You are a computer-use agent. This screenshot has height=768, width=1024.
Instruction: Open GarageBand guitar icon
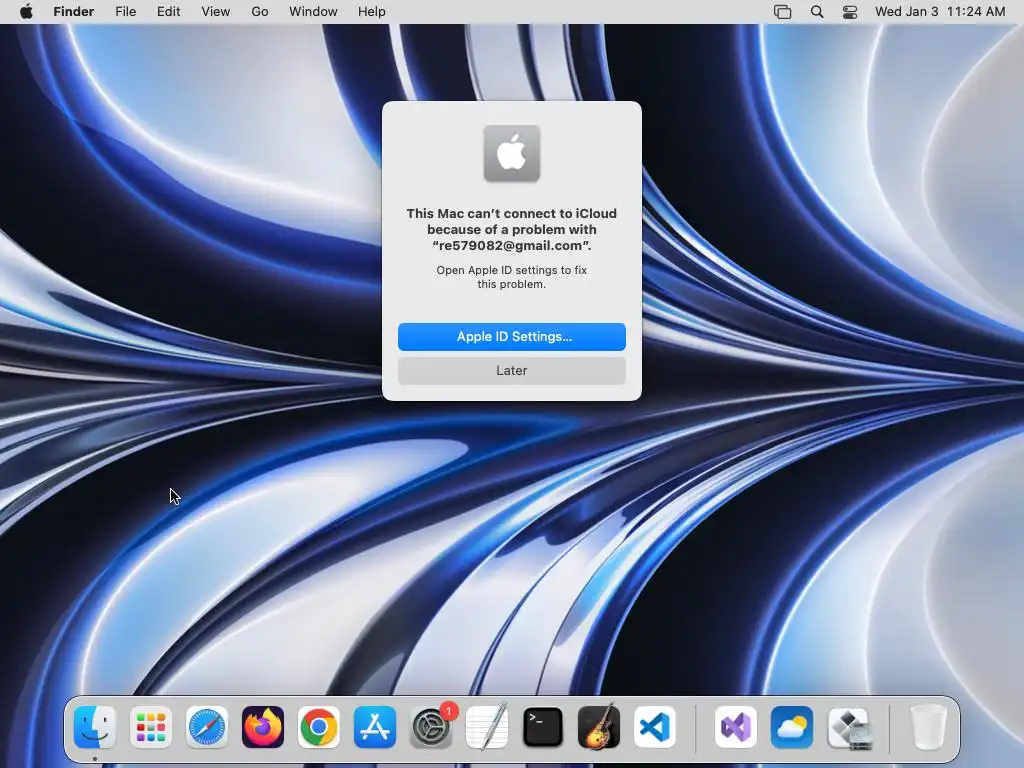599,727
